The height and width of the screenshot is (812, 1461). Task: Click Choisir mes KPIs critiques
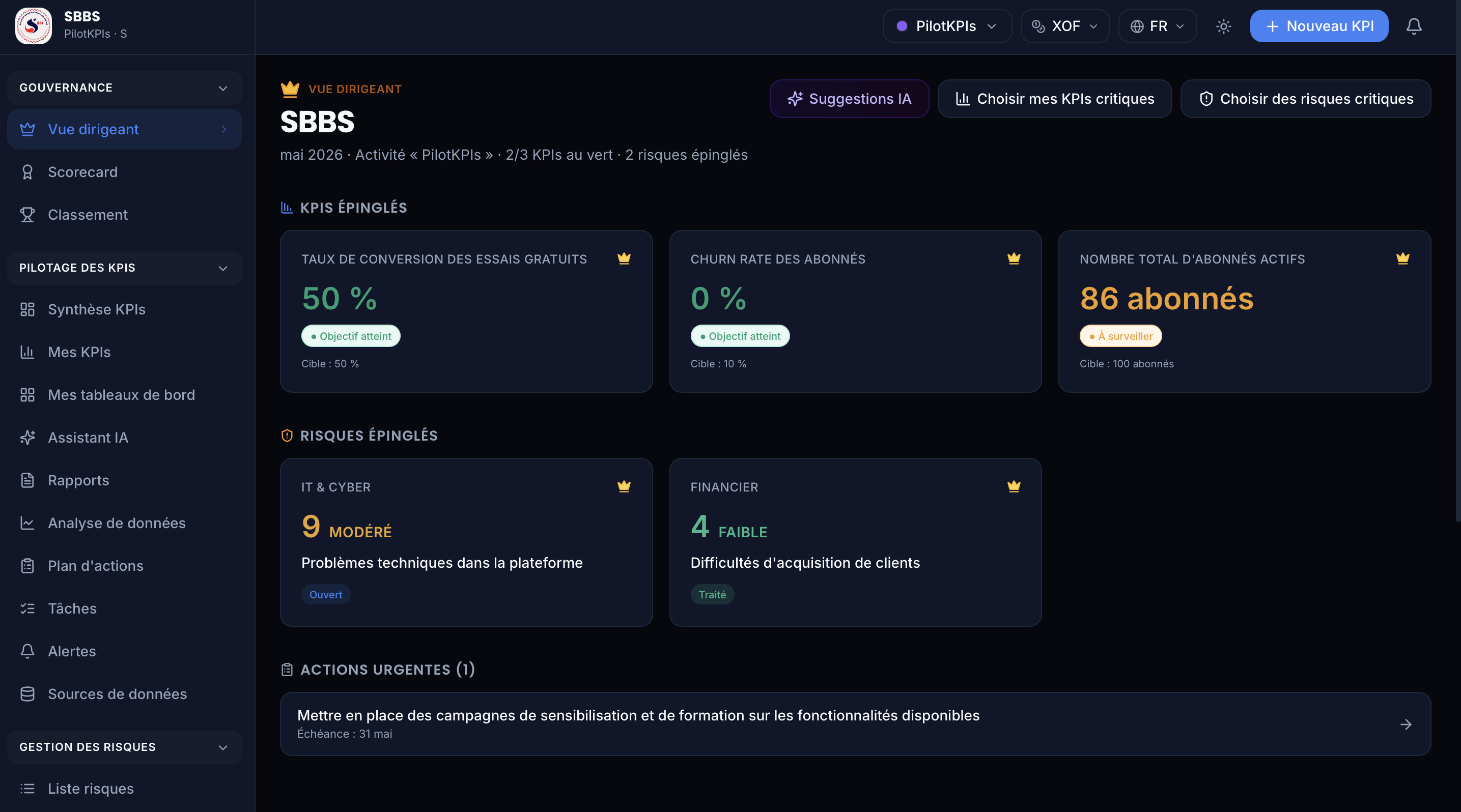coord(1055,99)
